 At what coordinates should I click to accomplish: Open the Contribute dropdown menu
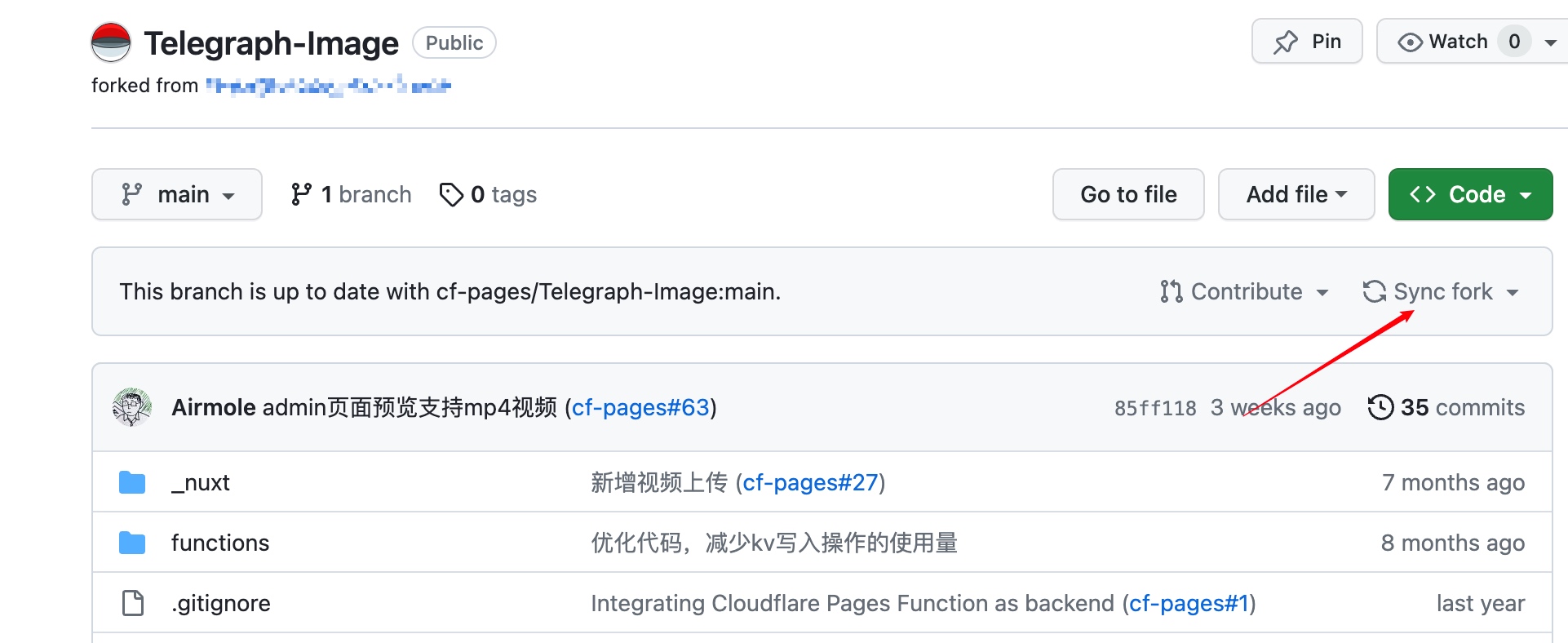pos(1245,291)
